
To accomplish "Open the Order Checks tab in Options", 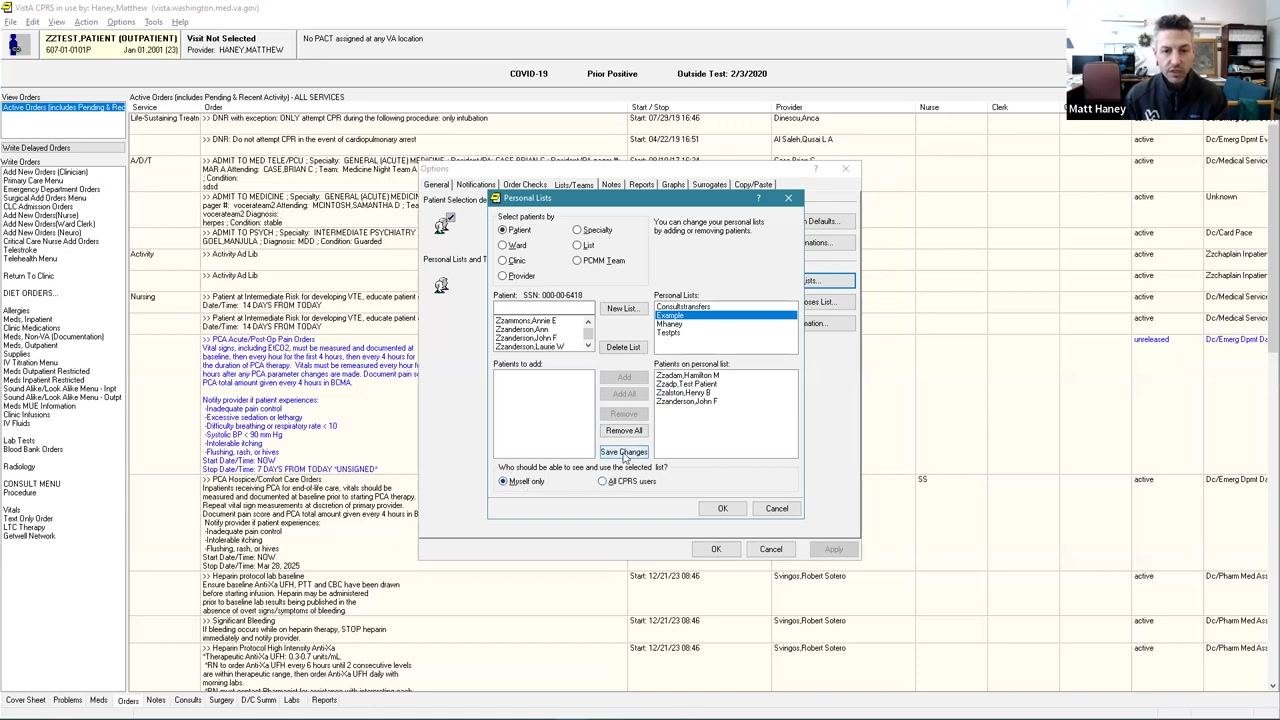I will (x=524, y=185).
